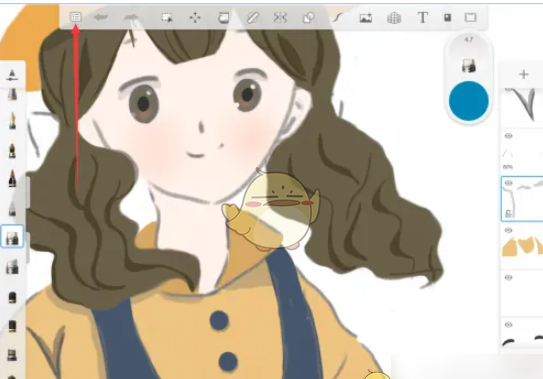Image resolution: width=543 pixels, height=379 pixels.
Task: Open the Draw Shapes tool
Action: (309, 17)
